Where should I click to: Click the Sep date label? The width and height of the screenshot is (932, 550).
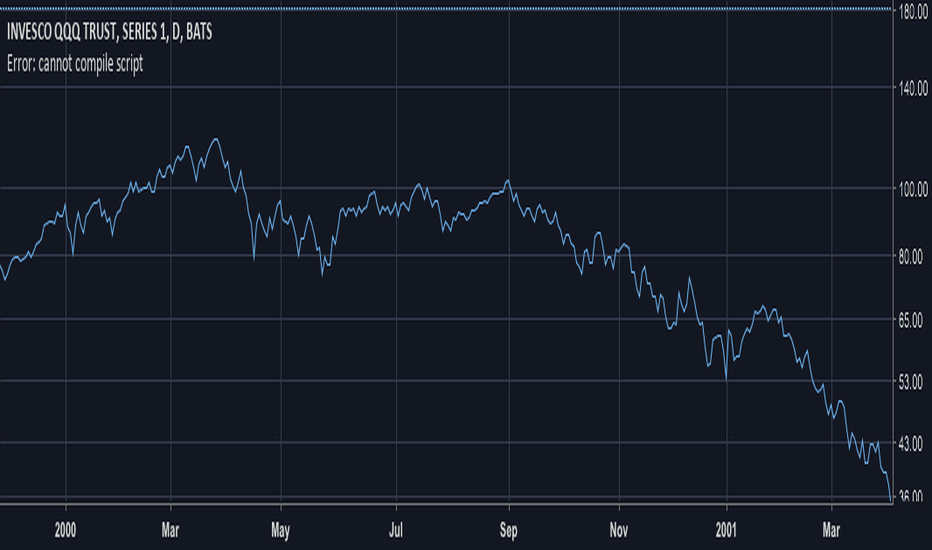[508, 530]
